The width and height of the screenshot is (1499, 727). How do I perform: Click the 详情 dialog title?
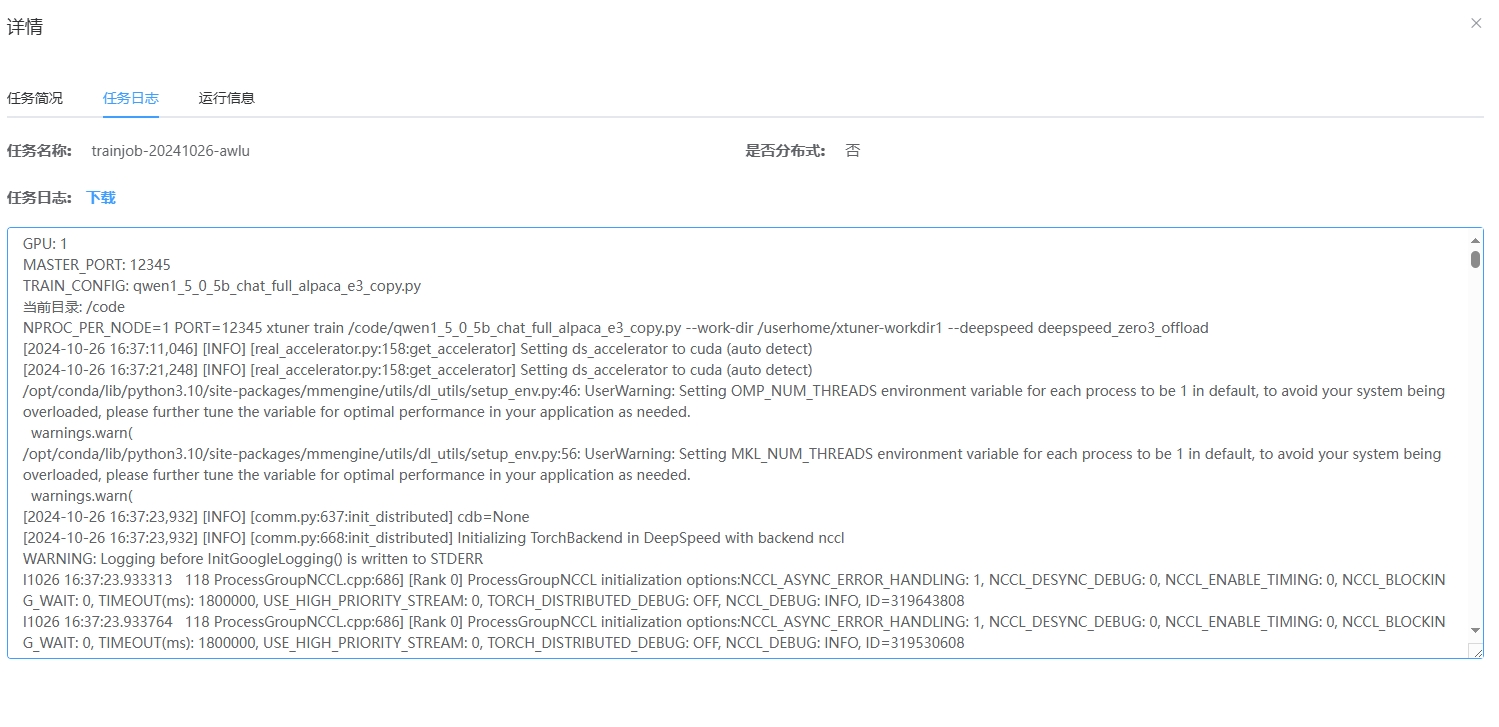tap(25, 27)
